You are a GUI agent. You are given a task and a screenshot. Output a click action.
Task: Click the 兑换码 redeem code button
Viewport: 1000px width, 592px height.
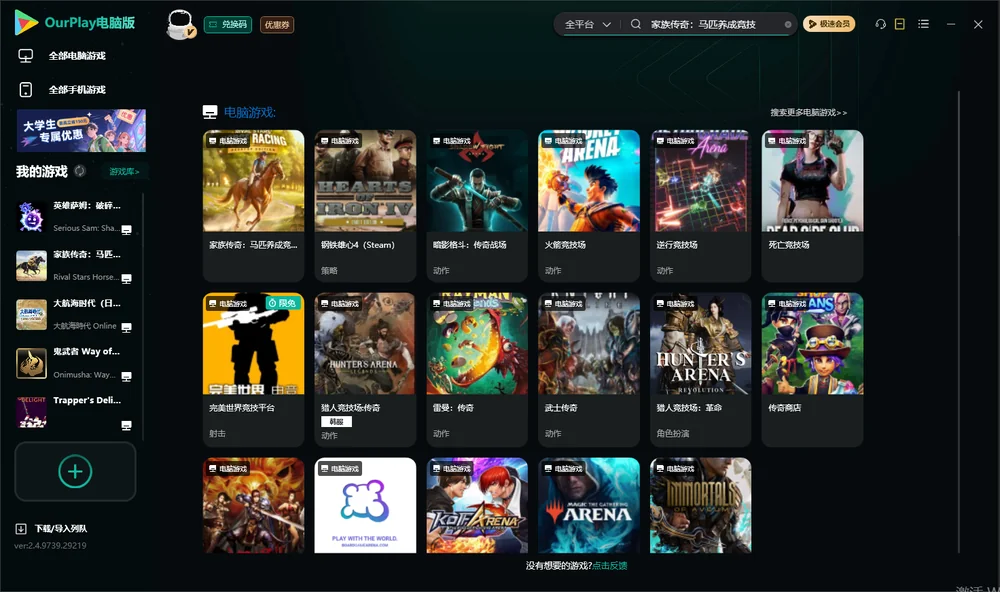228,24
